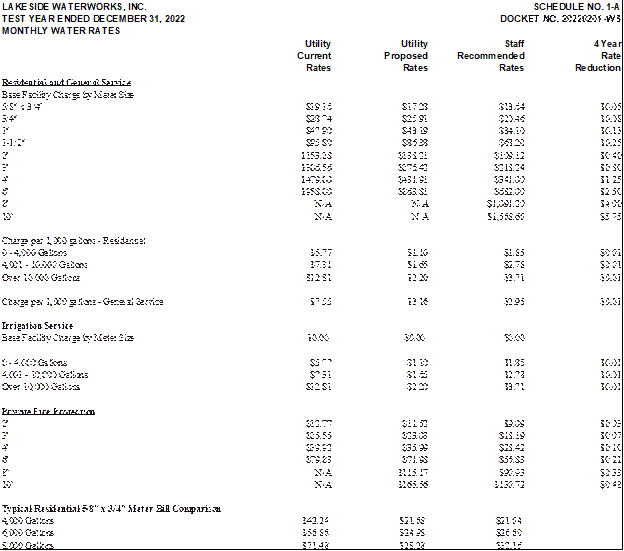Screen dimensions: 624x551
Task: Click the '6,000 Gallons' bill comparison row label
Action: coord(28,533)
